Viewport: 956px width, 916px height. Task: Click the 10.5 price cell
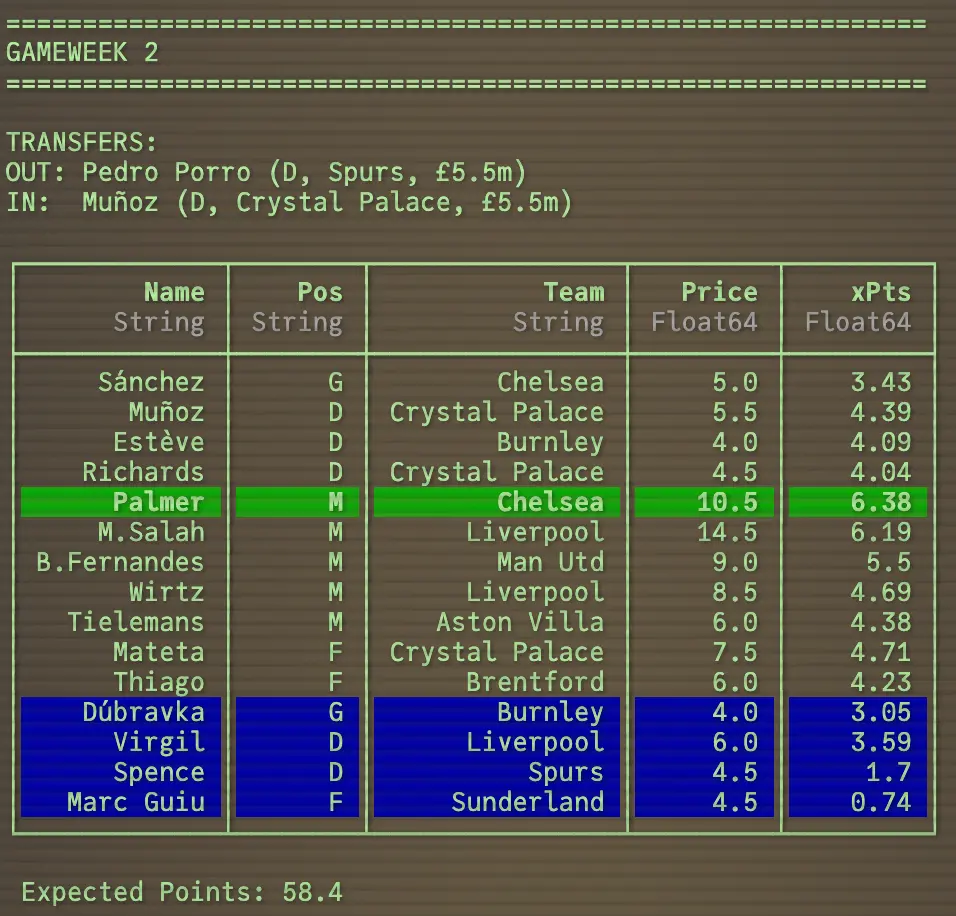point(704,502)
